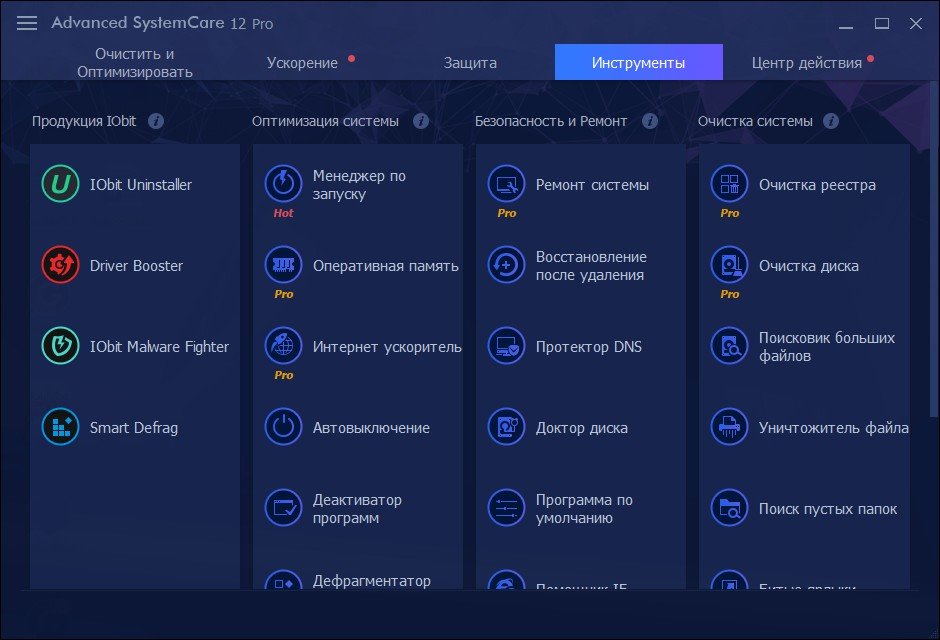Screen dimensions: 940x640
Task: Switch to the Ускорение tab
Action: [303, 63]
